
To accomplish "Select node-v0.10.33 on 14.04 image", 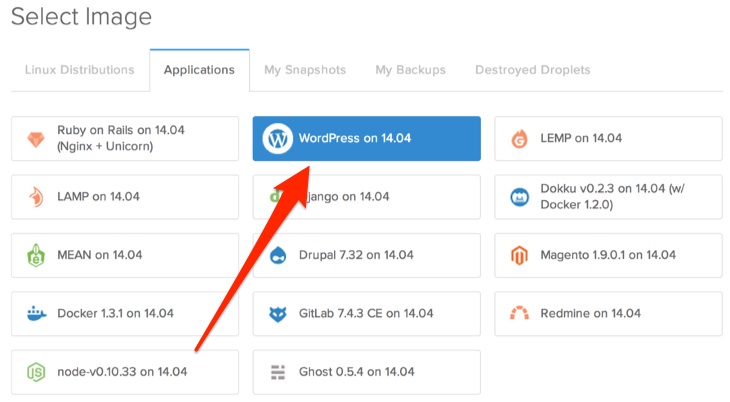I will tap(125, 372).
